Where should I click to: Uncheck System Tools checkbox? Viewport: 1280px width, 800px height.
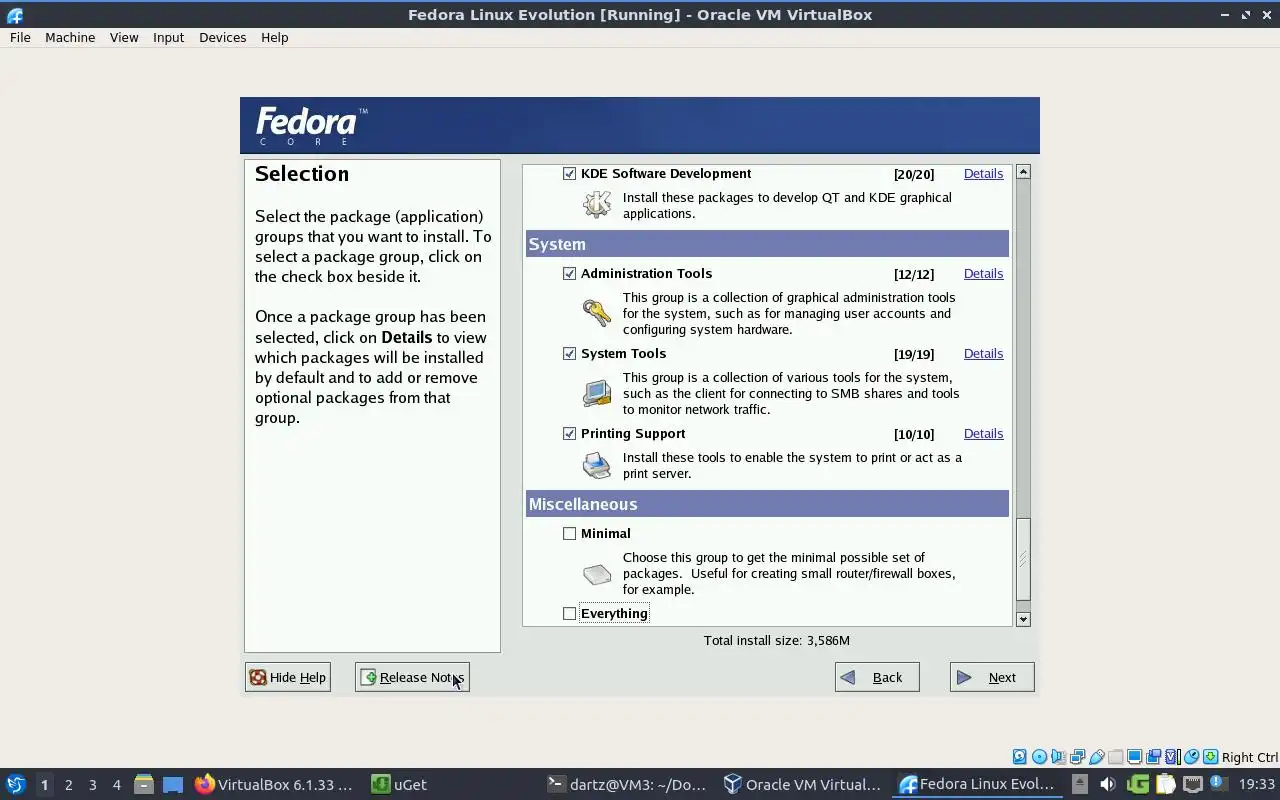pos(569,353)
